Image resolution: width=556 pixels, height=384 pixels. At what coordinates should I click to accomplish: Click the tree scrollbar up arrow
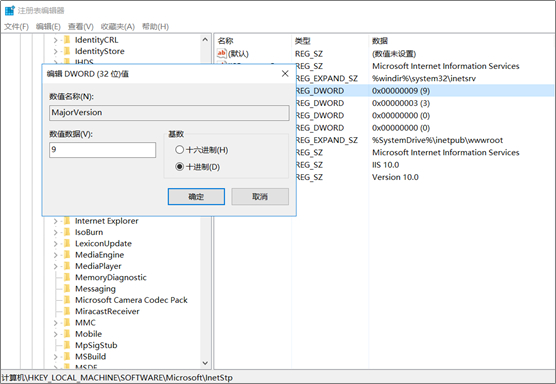(x=205, y=40)
